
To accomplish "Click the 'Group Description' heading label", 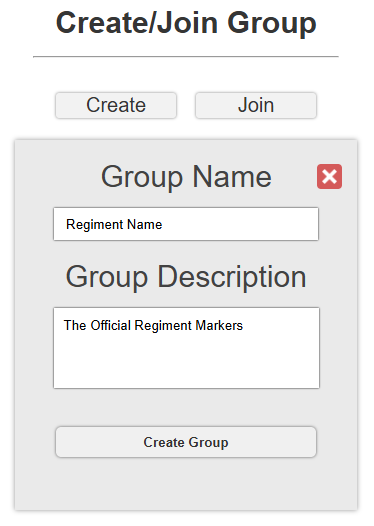I will pos(186,277).
